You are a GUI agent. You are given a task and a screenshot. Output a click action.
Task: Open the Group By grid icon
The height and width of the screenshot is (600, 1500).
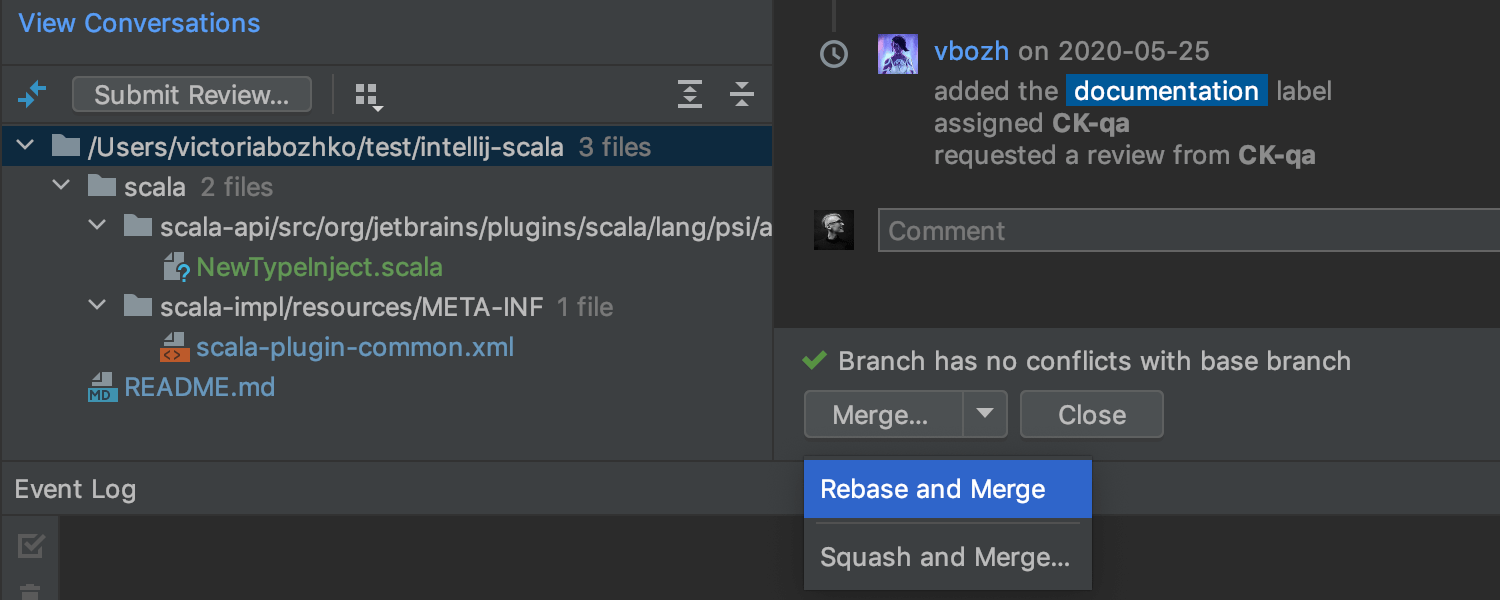(x=369, y=96)
